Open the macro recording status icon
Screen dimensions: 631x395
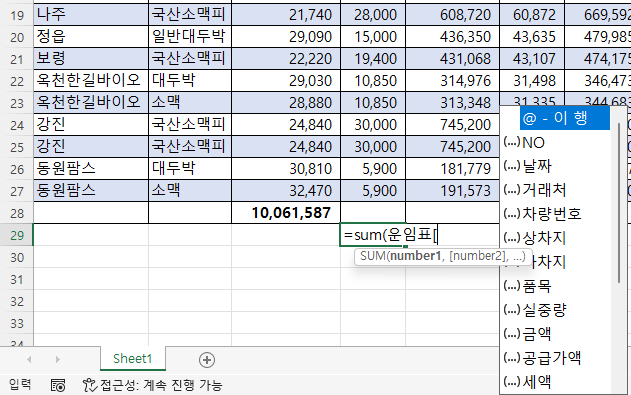click(58, 385)
